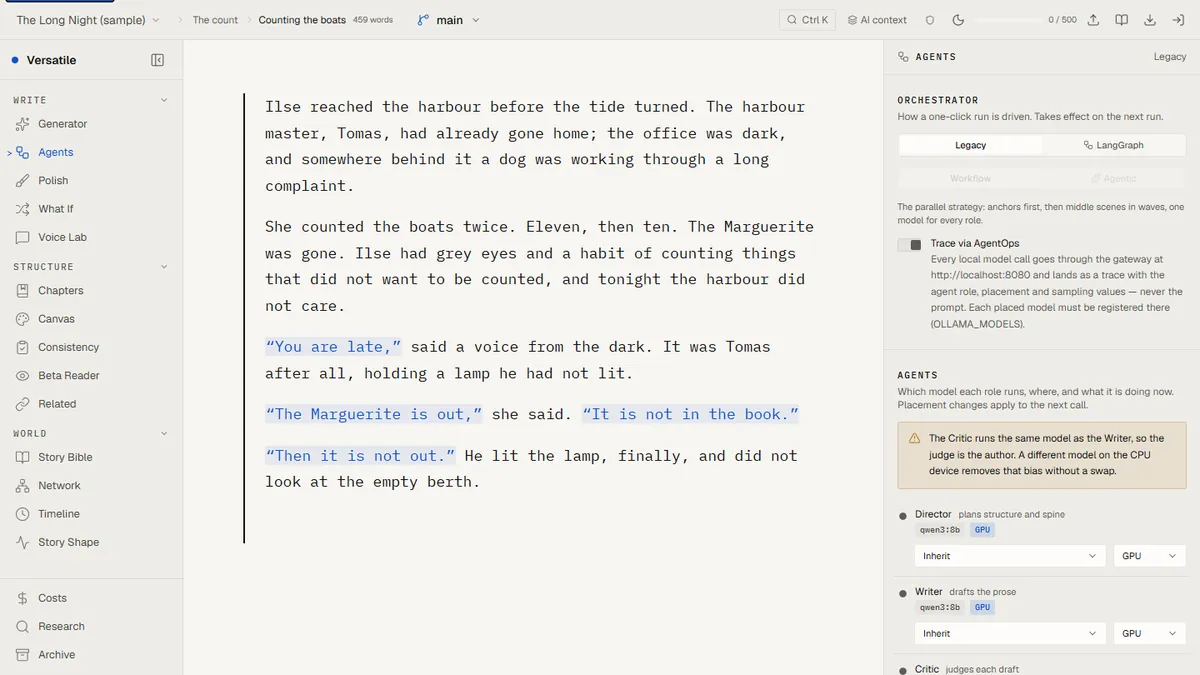
Task: Open Writer GPU placement dropdown
Action: 1150,633
